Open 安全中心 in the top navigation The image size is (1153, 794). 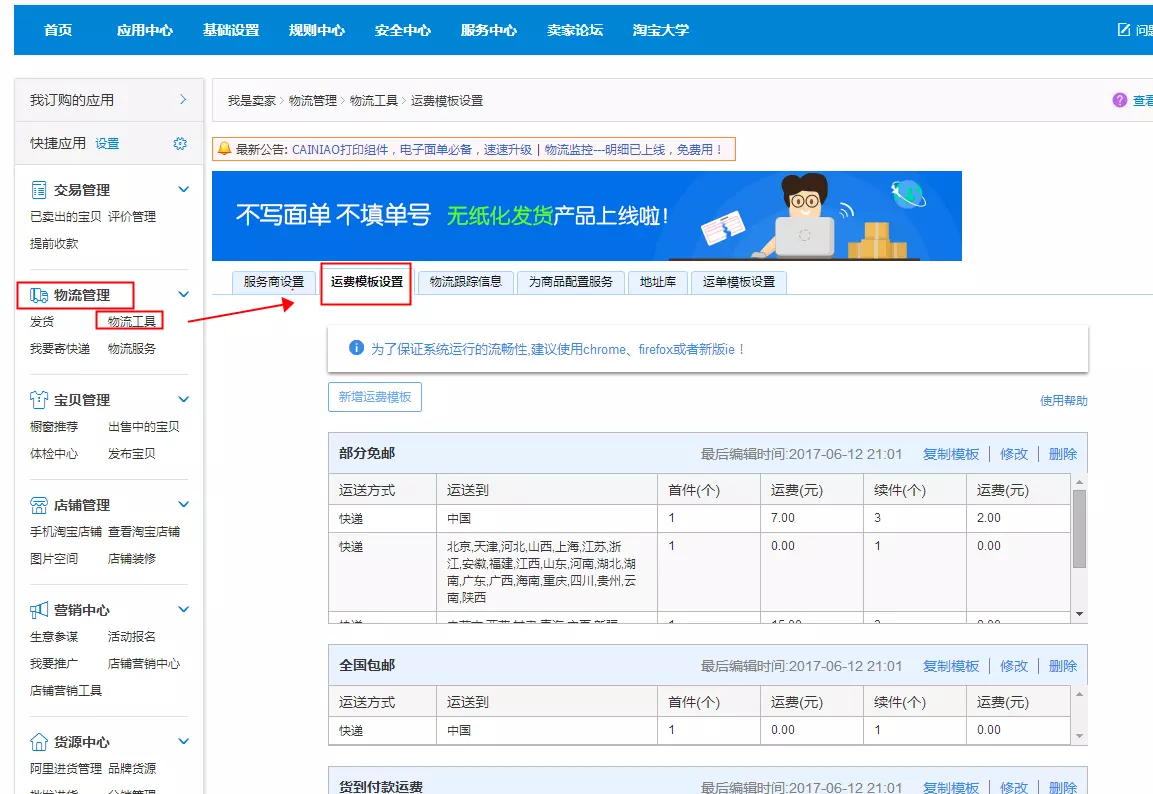[403, 30]
